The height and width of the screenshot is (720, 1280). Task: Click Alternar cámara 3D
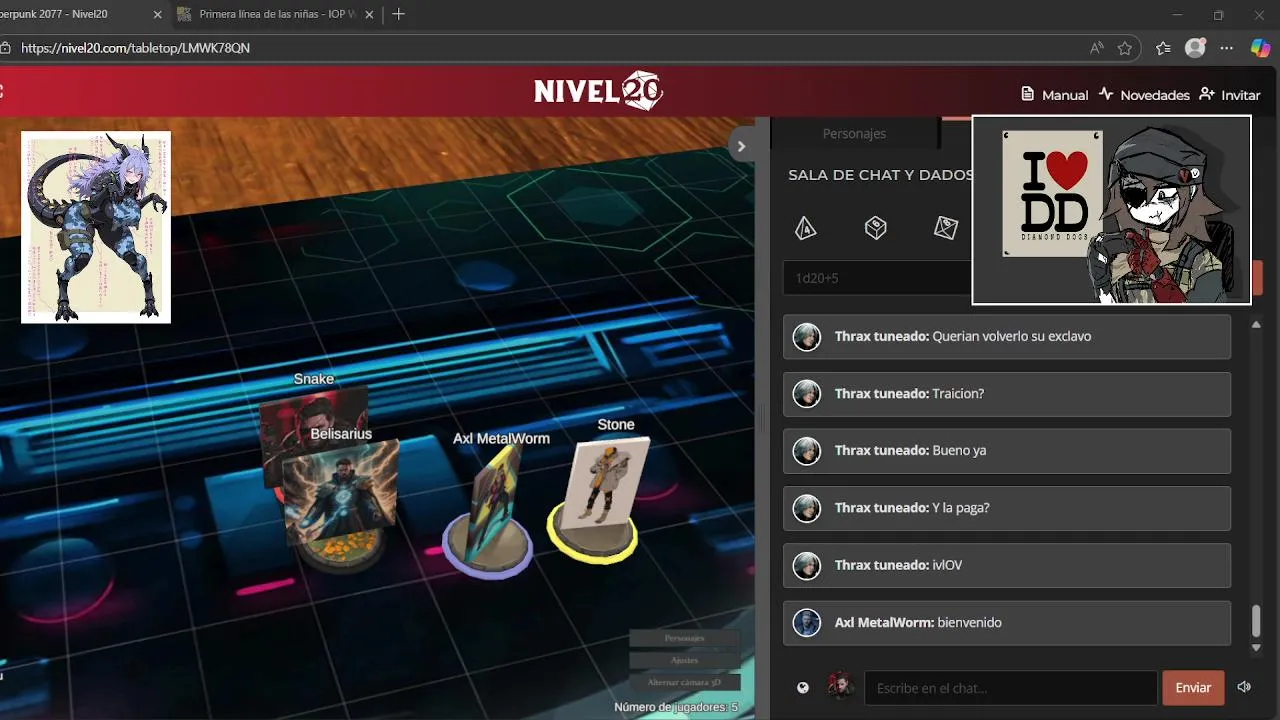(684, 682)
